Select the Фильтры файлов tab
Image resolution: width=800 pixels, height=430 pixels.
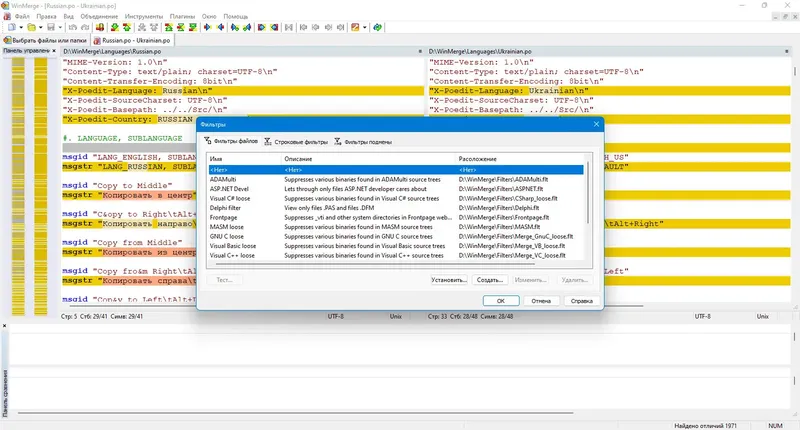[231, 141]
